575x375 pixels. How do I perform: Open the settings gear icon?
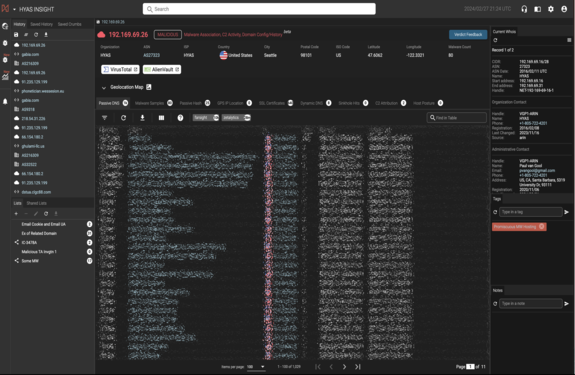tap(551, 9)
